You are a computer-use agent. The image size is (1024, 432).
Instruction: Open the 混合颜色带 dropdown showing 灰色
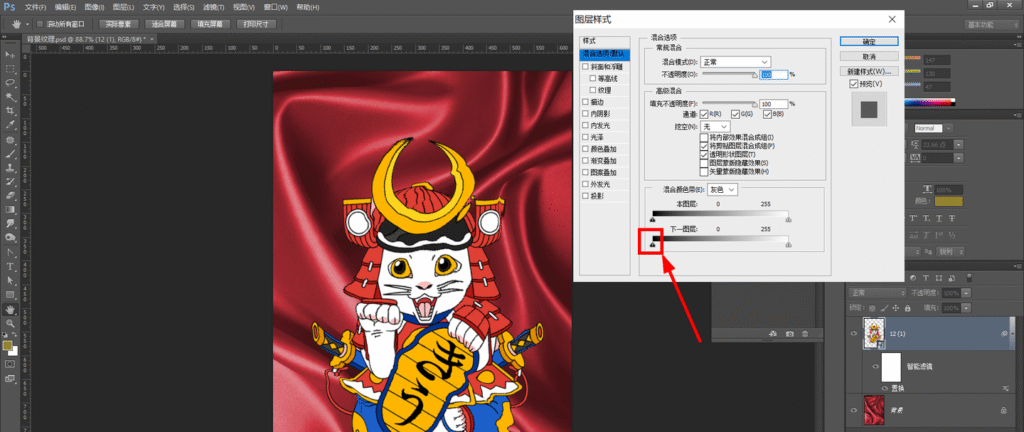[x=723, y=189]
